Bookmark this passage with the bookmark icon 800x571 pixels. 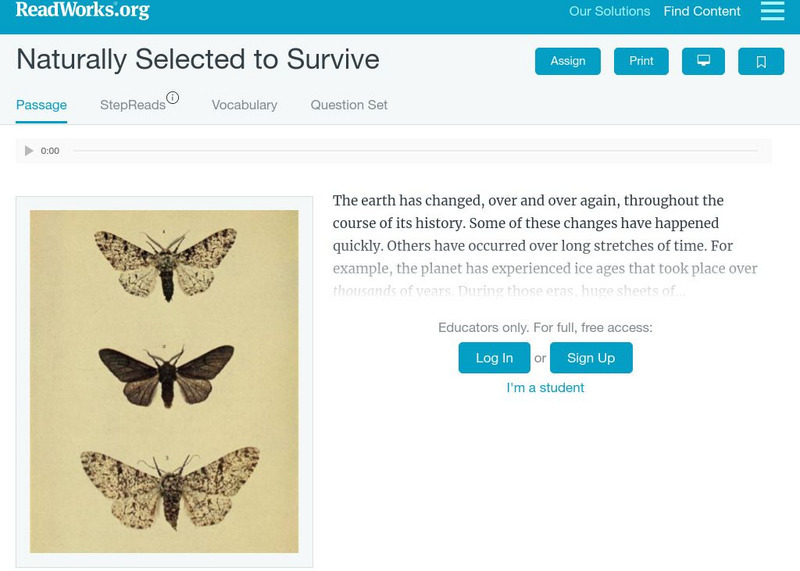(760, 61)
